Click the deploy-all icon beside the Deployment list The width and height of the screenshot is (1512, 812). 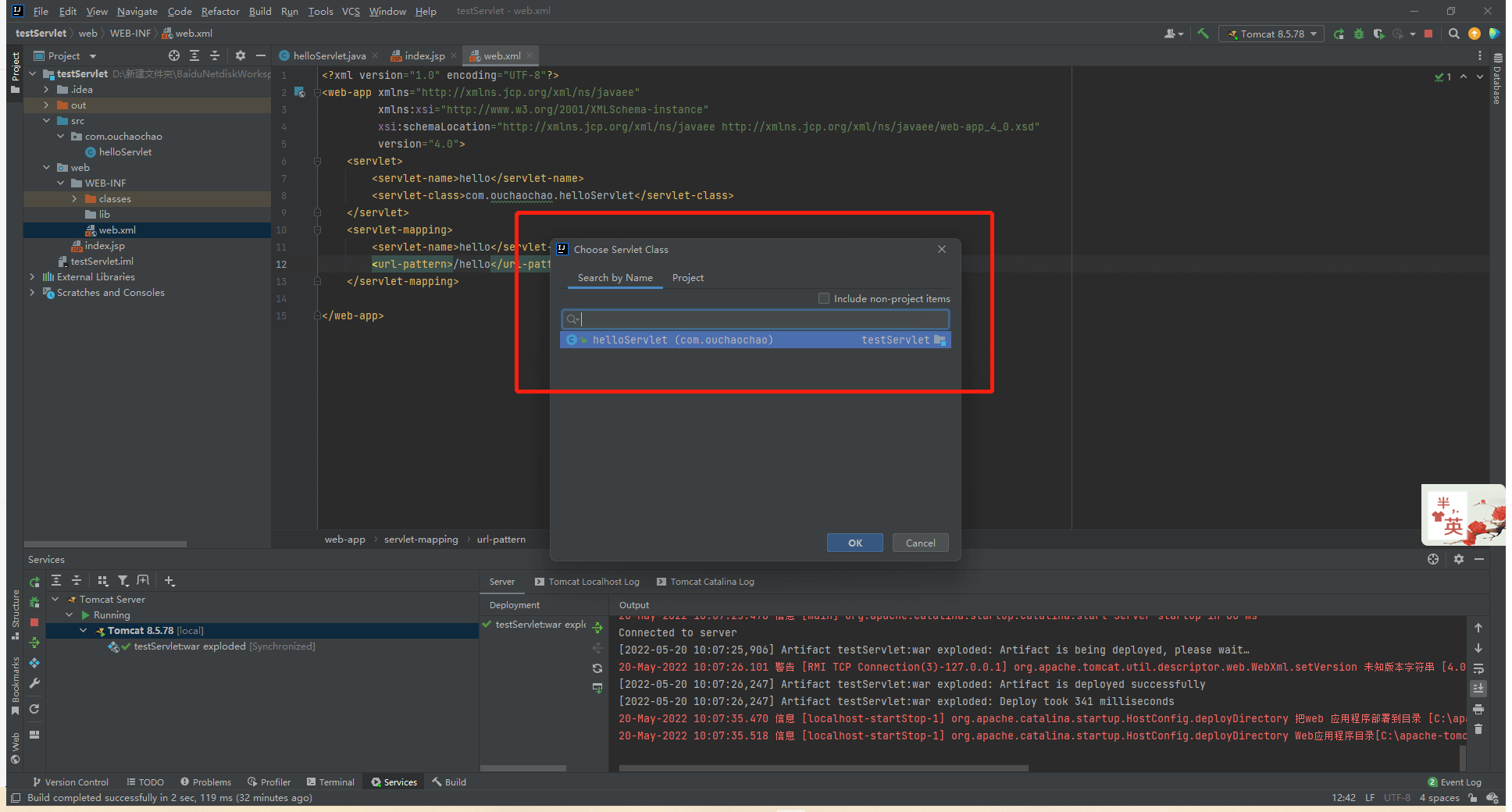pos(597,628)
